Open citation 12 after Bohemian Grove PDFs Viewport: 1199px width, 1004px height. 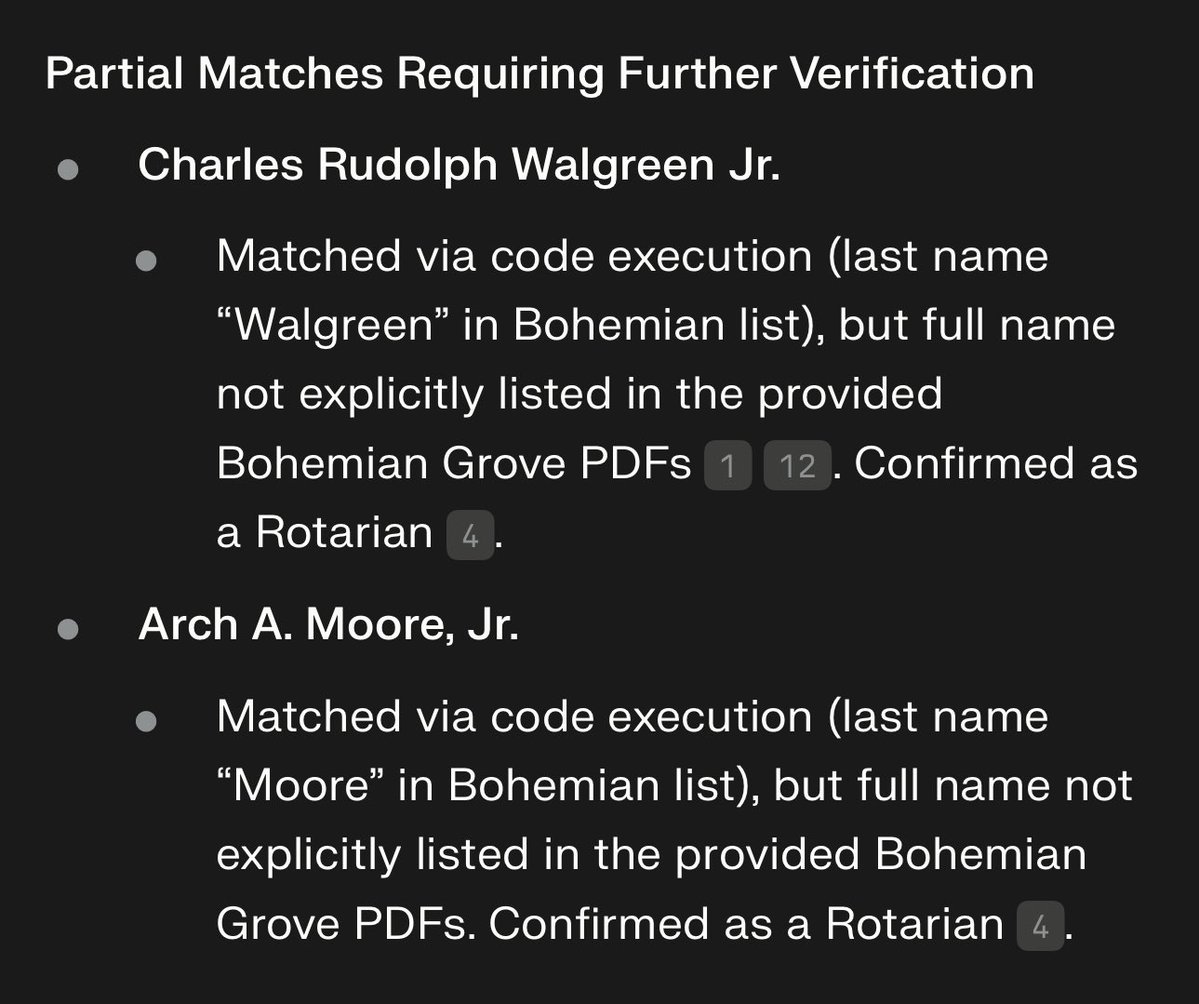click(796, 467)
